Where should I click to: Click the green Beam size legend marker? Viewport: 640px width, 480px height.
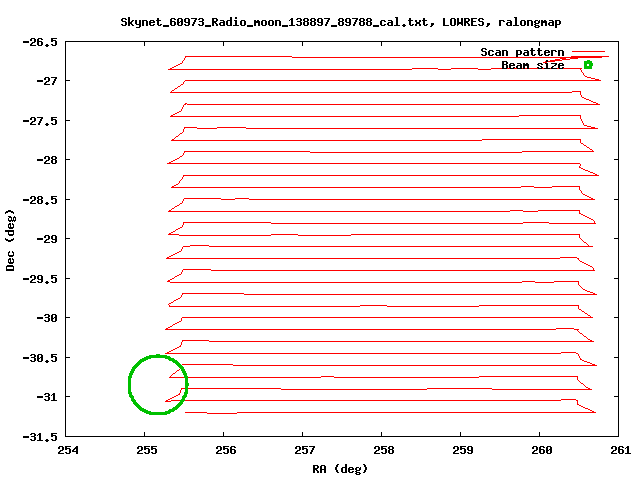pos(588,65)
